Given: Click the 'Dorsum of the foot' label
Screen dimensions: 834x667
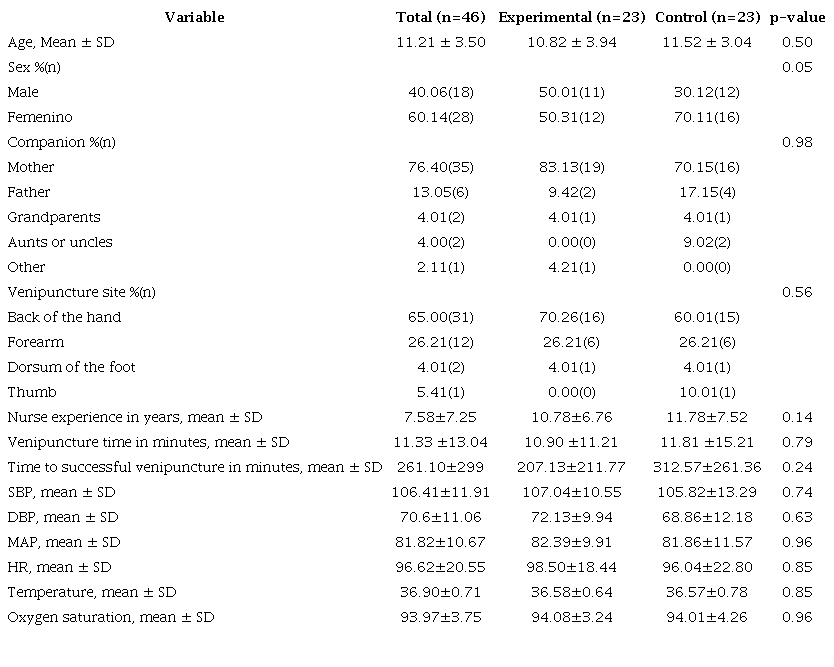Looking at the screenshot, I should coord(71,367).
